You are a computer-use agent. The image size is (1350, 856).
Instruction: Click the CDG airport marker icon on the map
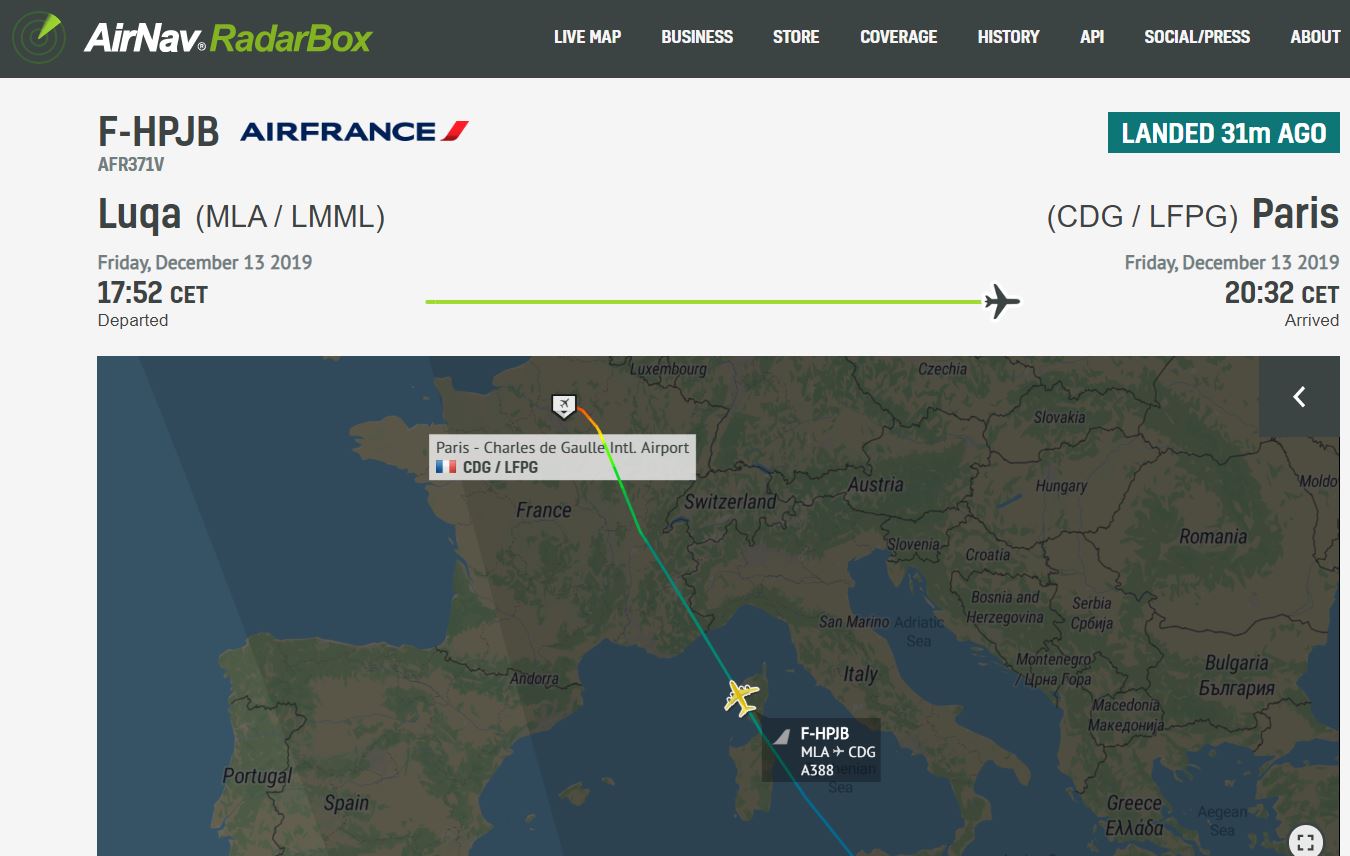tap(564, 406)
